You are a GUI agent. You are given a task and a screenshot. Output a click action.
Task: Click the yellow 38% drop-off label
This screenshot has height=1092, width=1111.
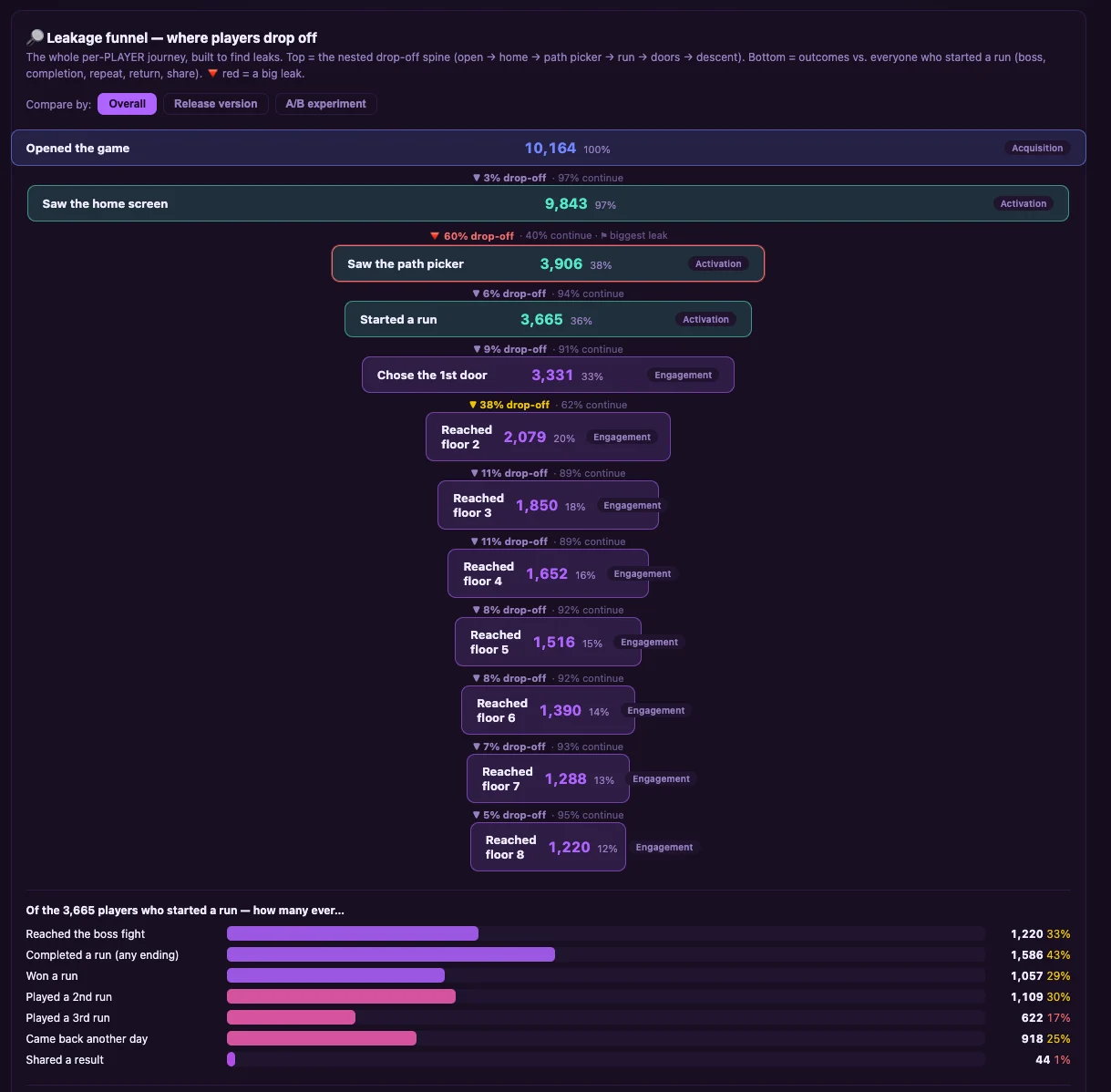click(509, 405)
